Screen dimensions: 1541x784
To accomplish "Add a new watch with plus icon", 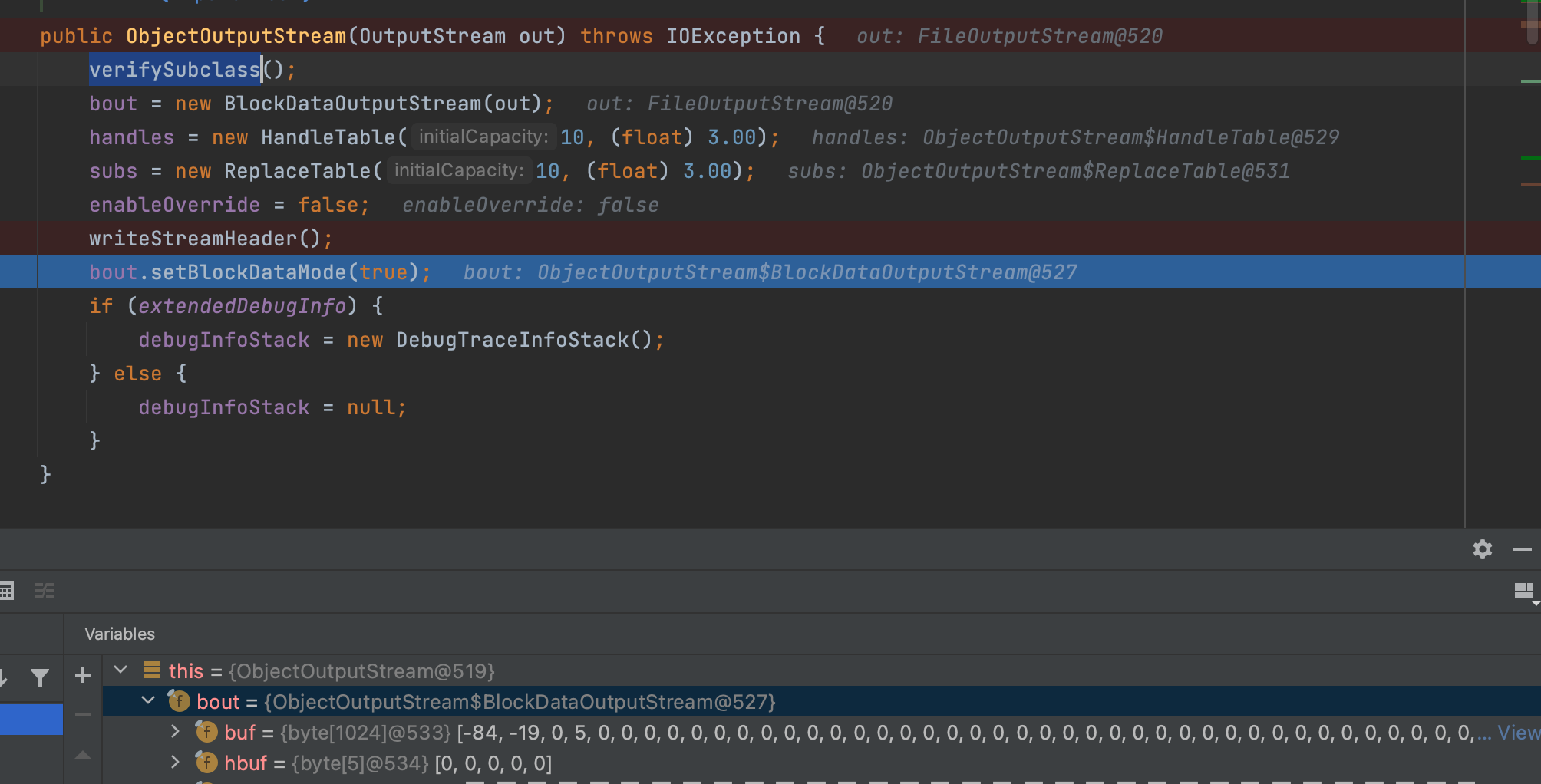I will 83,675.
